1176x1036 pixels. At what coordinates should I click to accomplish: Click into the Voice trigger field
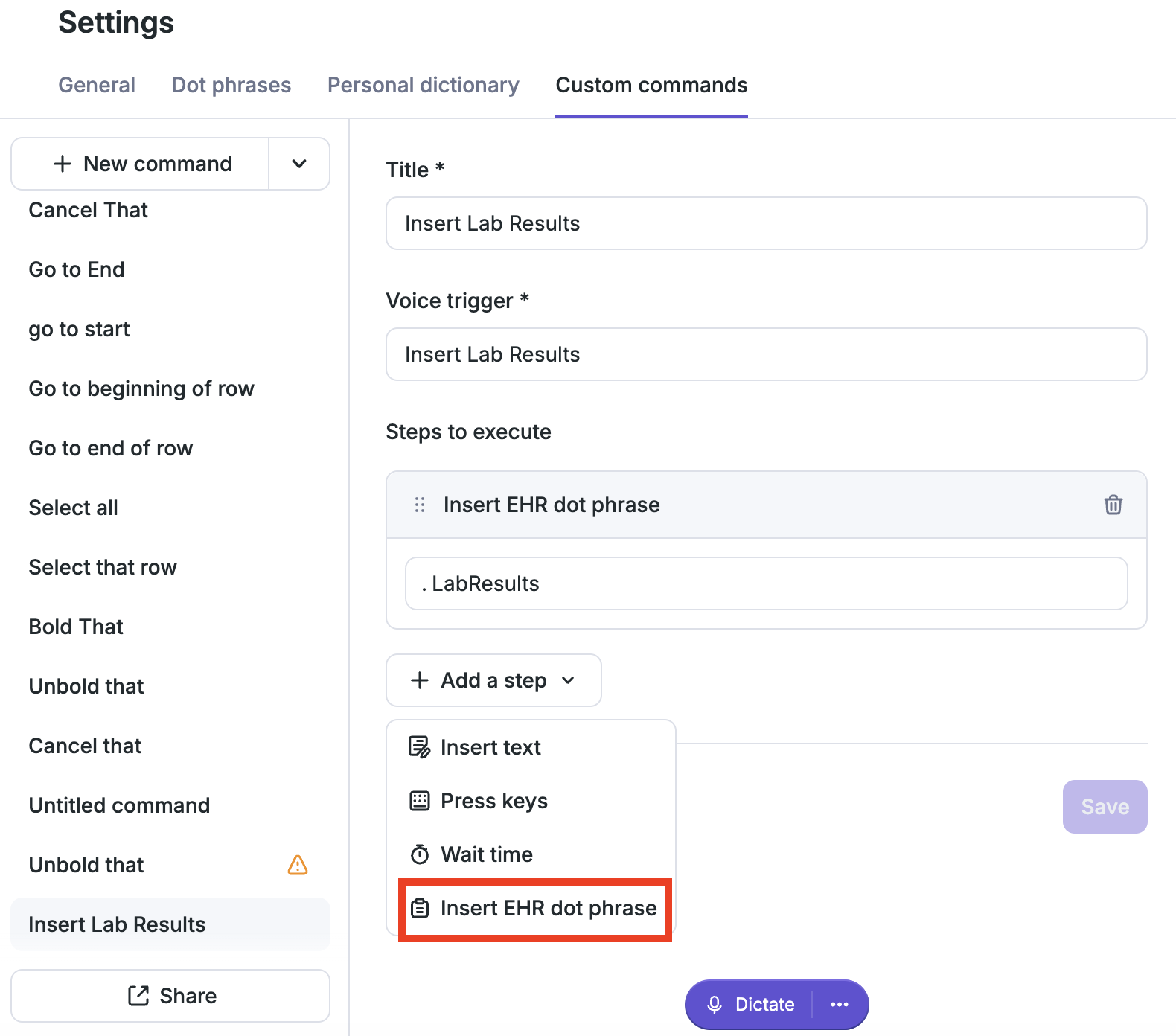point(766,354)
